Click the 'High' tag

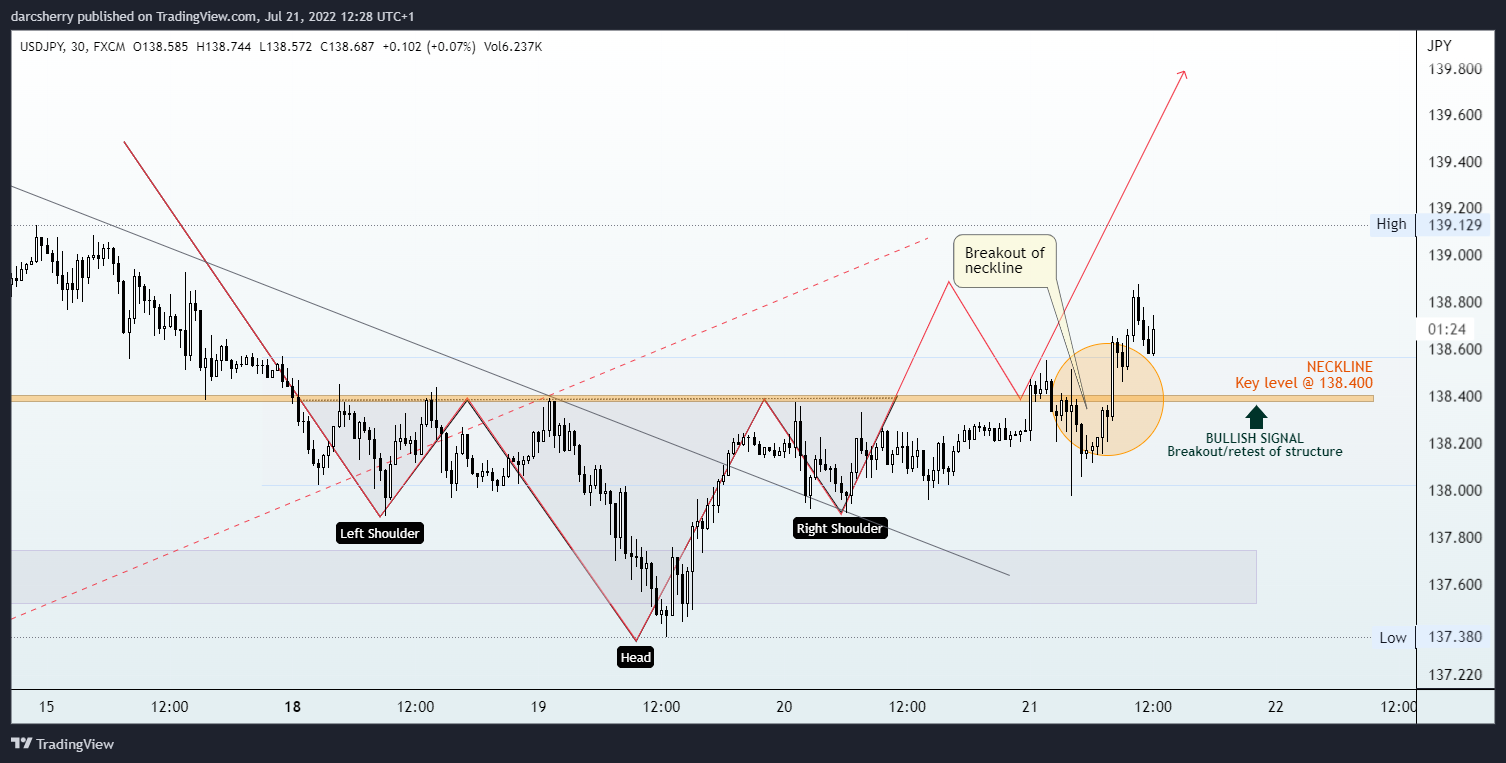[x=1391, y=224]
